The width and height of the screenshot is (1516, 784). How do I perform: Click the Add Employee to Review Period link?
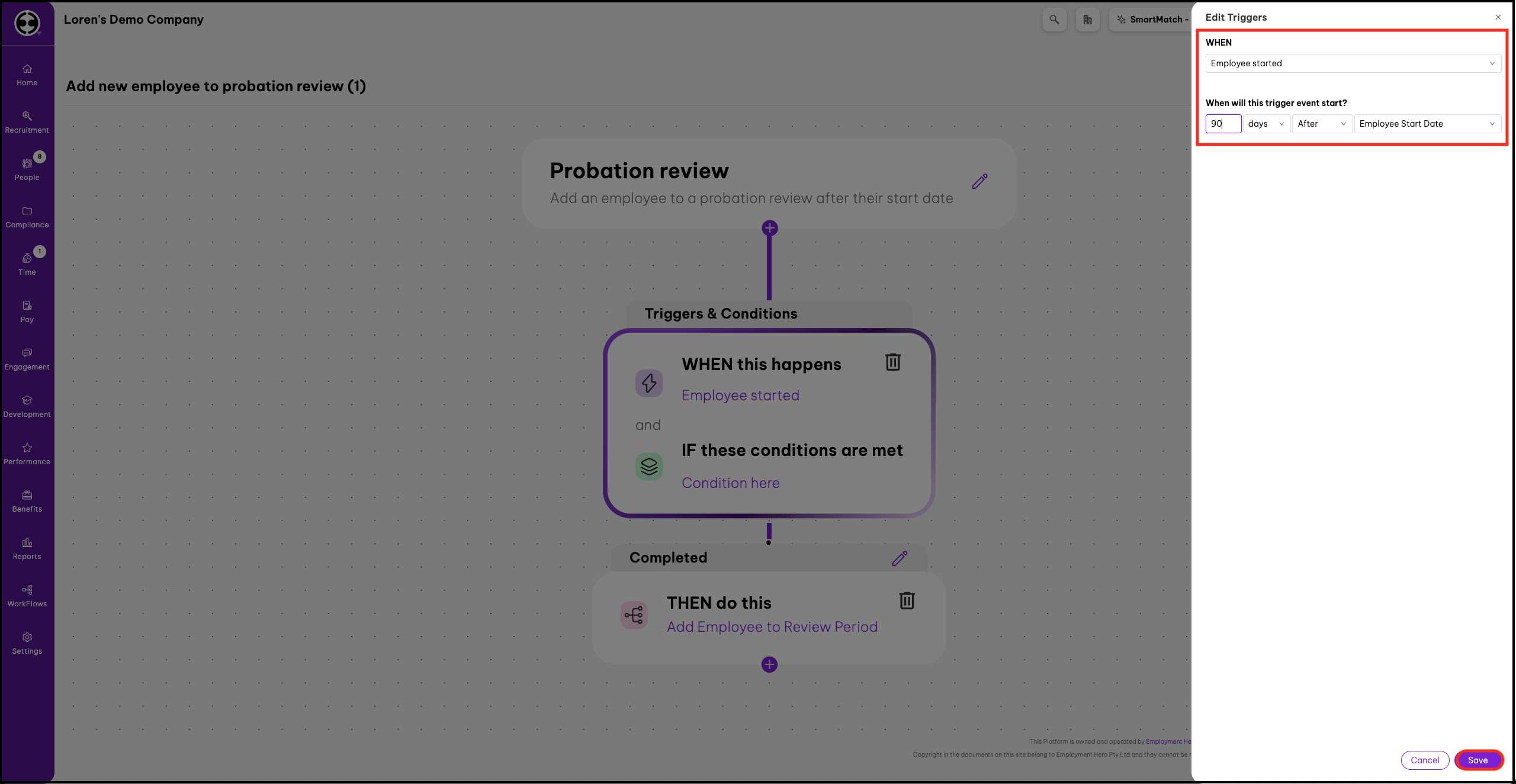pos(772,627)
